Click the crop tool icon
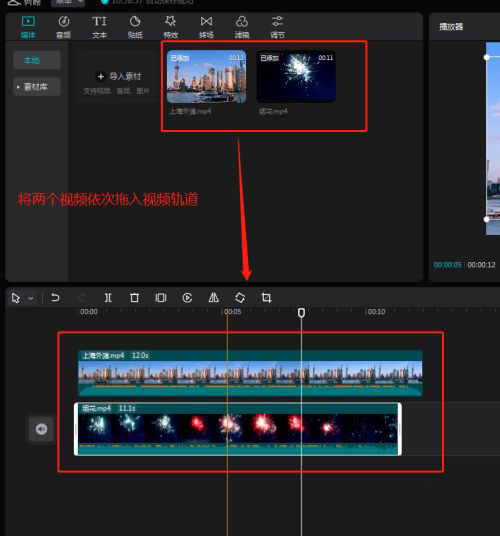This screenshot has height=536, width=500. pyautogui.click(x=266, y=298)
